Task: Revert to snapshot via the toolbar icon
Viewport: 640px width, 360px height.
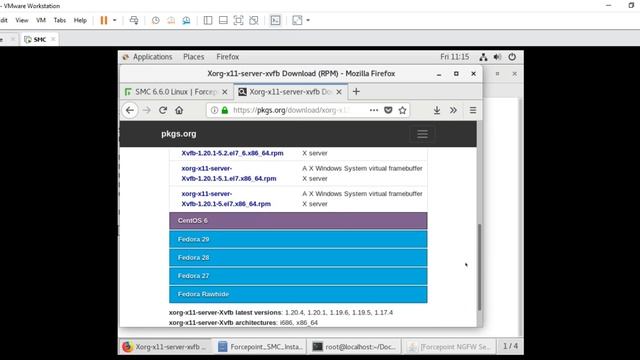Action: click(171, 20)
